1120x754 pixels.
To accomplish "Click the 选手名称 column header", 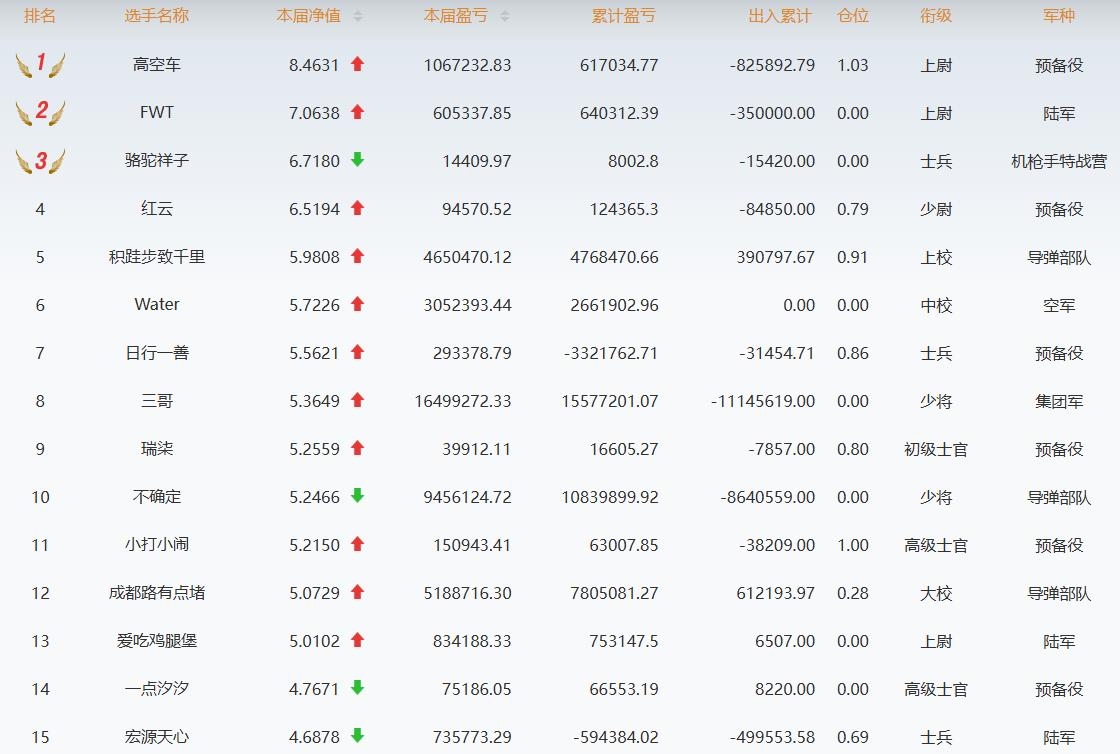I will [x=157, y=17].
